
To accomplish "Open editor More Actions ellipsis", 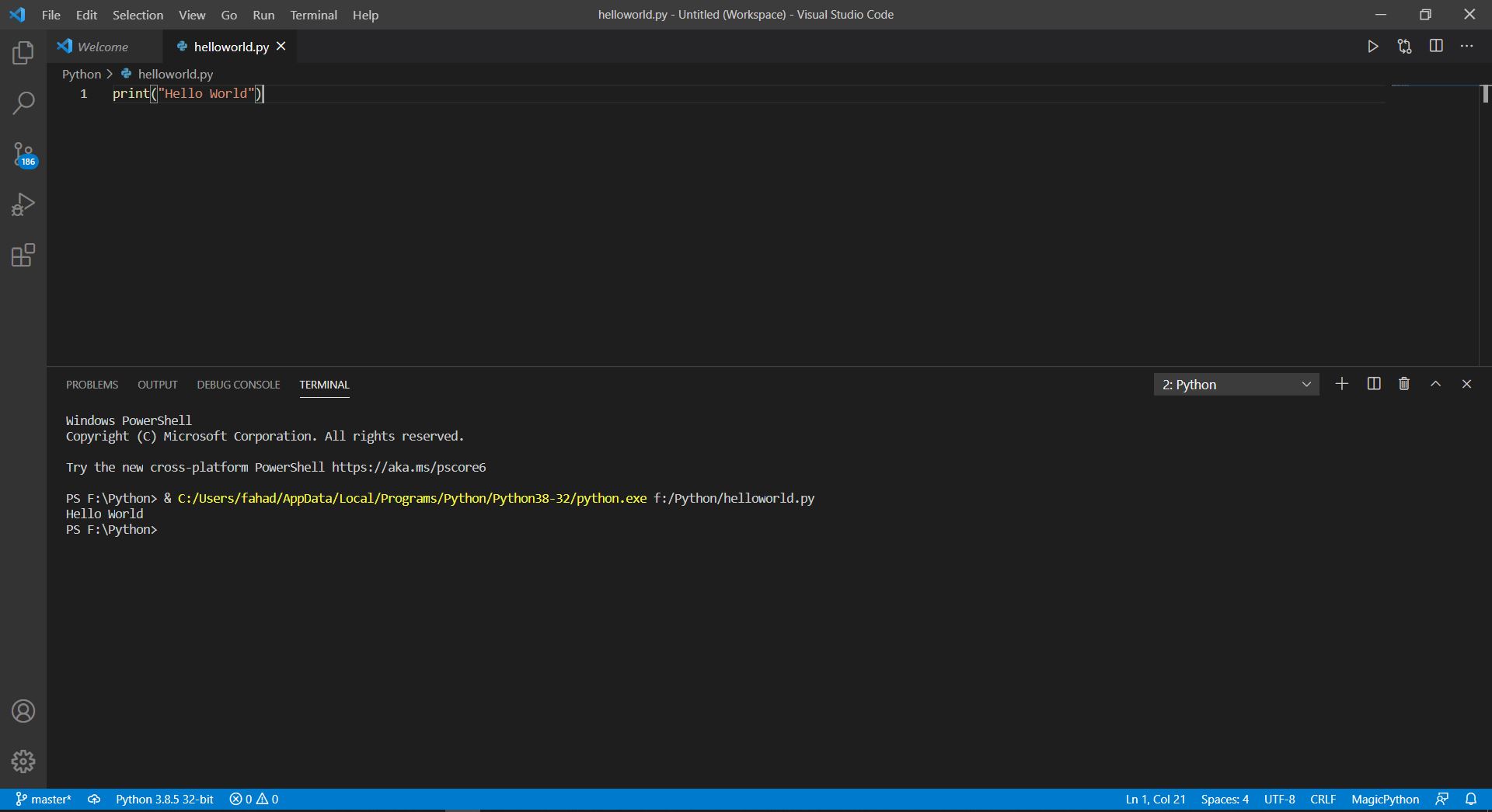I will pos(1466,47).
